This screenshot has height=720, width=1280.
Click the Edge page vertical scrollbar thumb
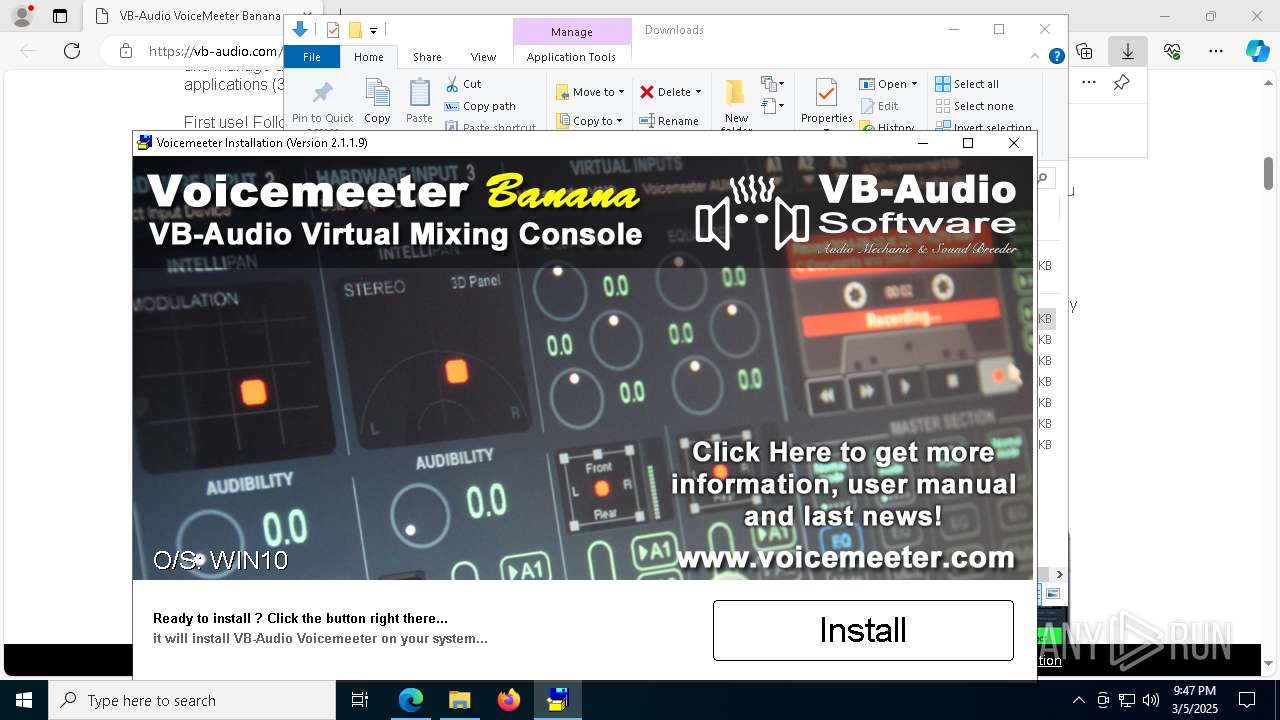click(x=1268, y=172)
